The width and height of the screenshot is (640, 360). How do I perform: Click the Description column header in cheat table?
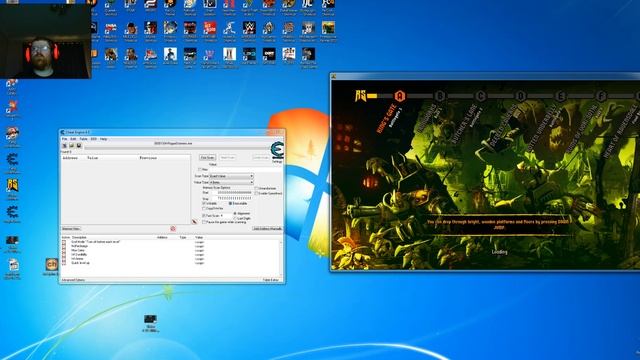click(79, 237)
